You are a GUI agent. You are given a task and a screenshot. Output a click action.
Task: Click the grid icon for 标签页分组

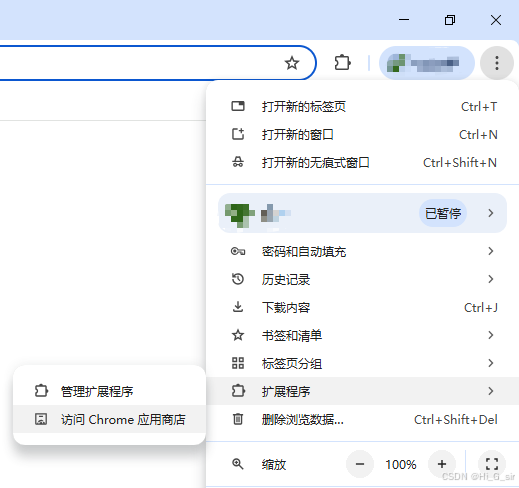coord(238,363)
